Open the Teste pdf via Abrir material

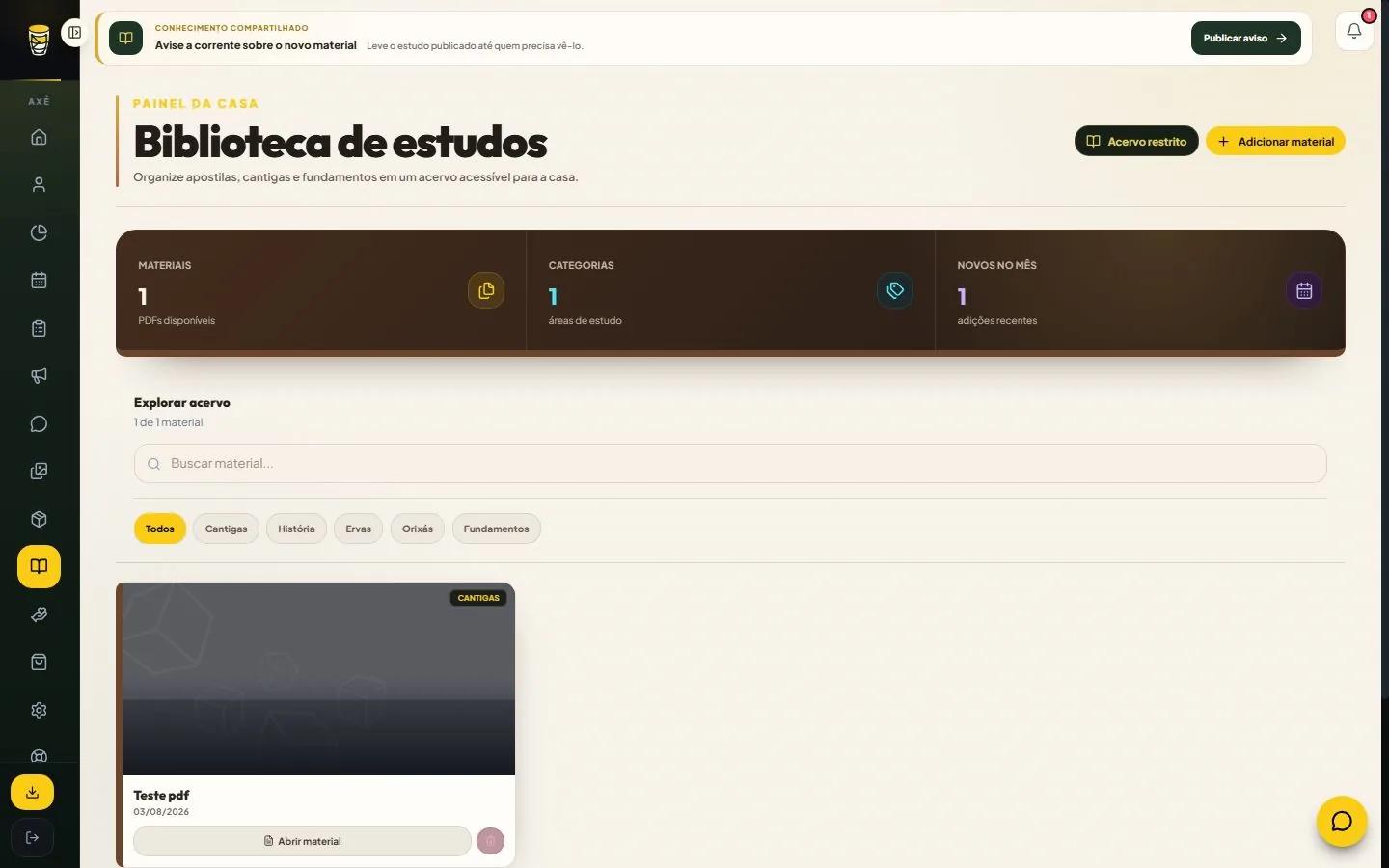coord(302,841)
